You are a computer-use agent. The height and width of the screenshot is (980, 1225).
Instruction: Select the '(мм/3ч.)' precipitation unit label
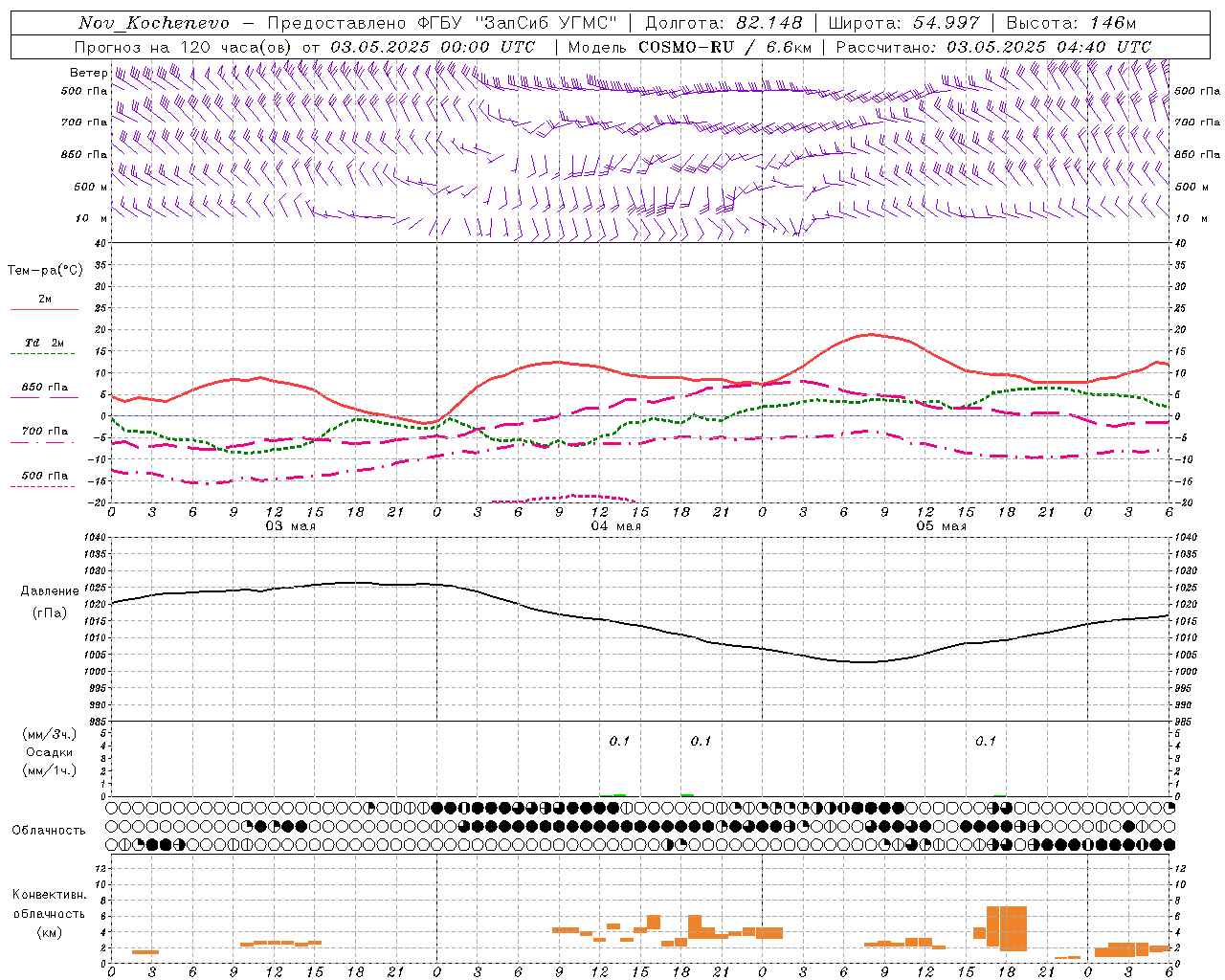point(49,734)
